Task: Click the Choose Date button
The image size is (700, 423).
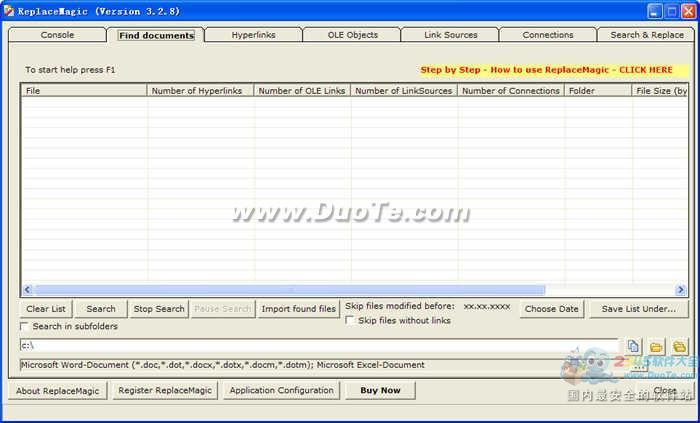Action: (x=551, y=309)
